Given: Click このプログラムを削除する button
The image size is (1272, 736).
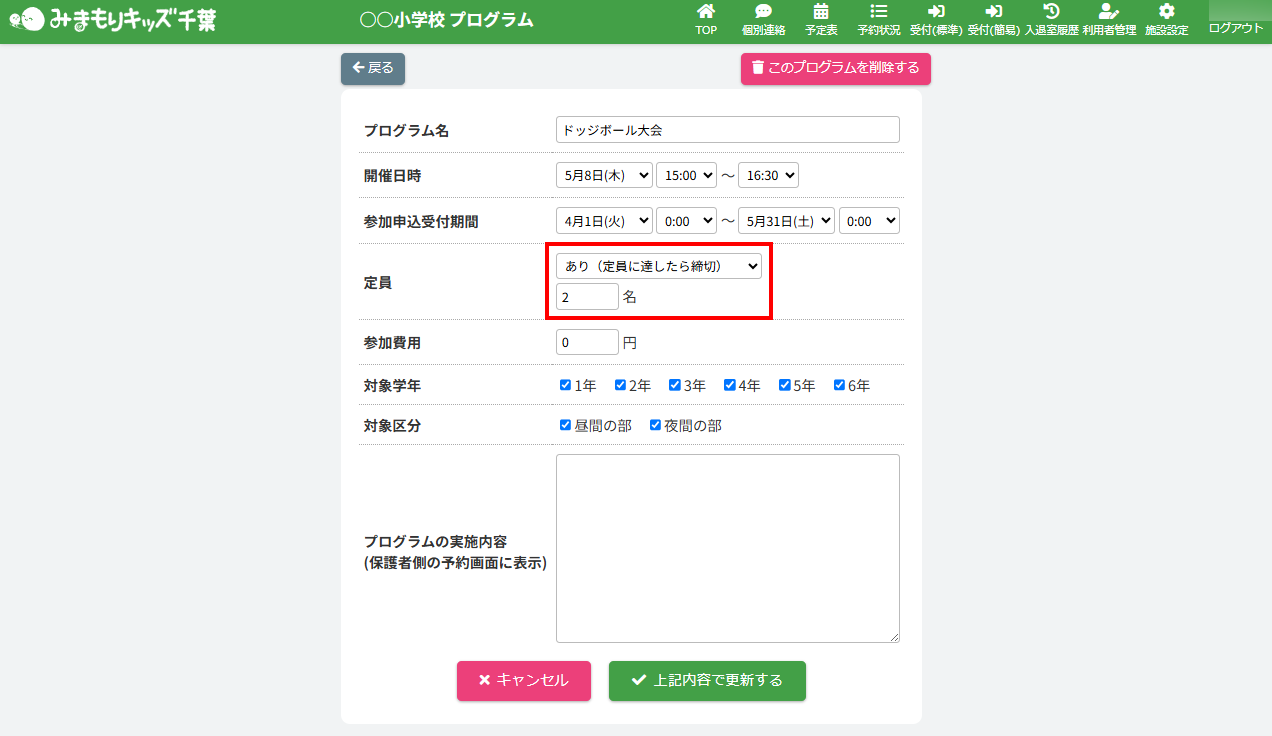Looking at the screenshot, I should point(835,68).
